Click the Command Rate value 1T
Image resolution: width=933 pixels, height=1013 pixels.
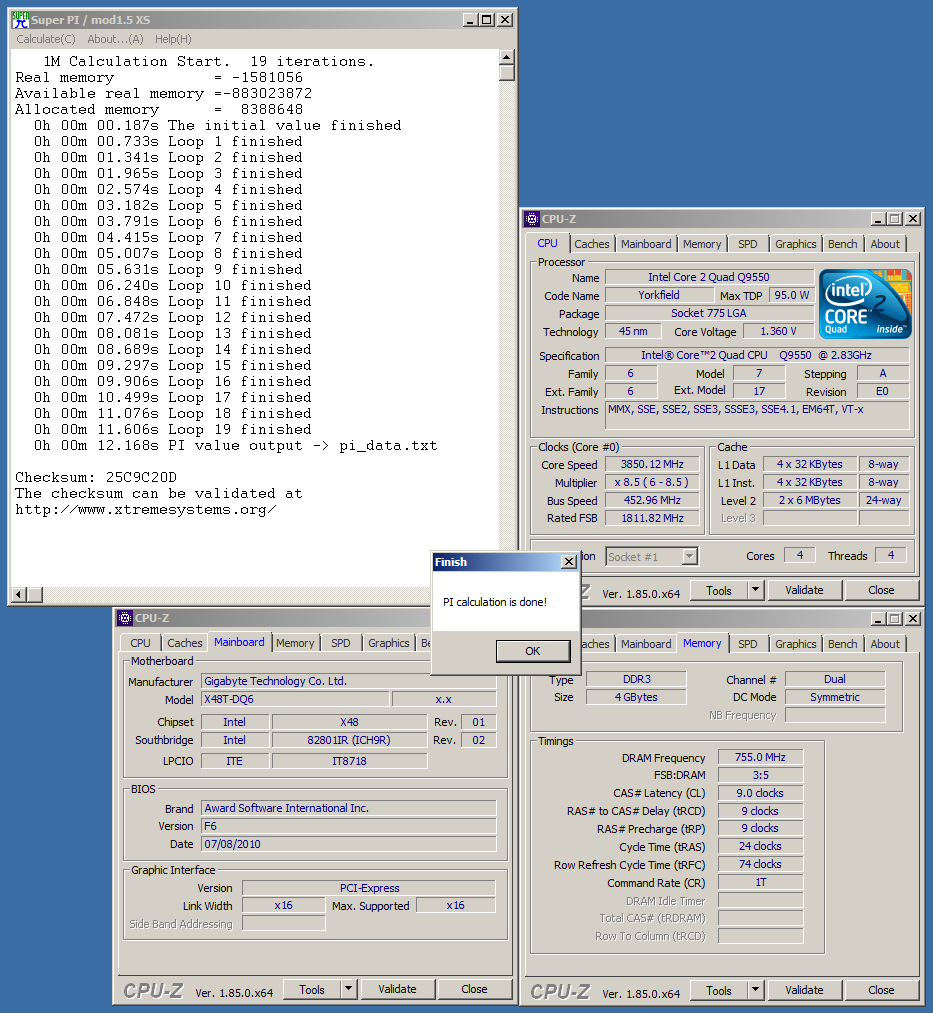tap(760, 882)
